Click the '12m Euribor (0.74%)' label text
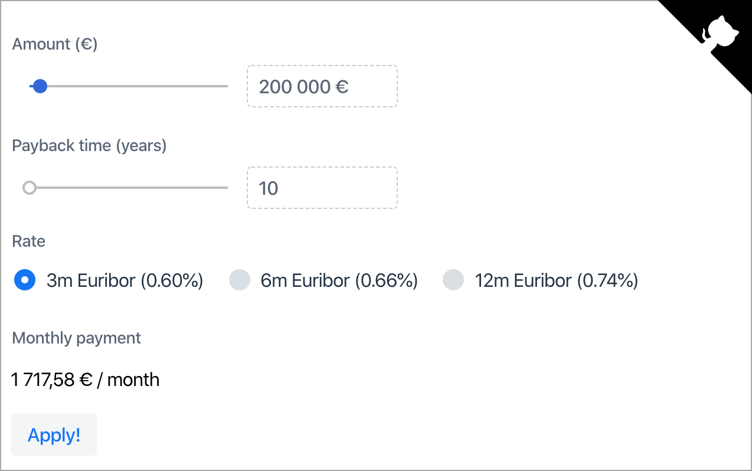The height and width of the screenshot is (471, 752). click(556, 281)
